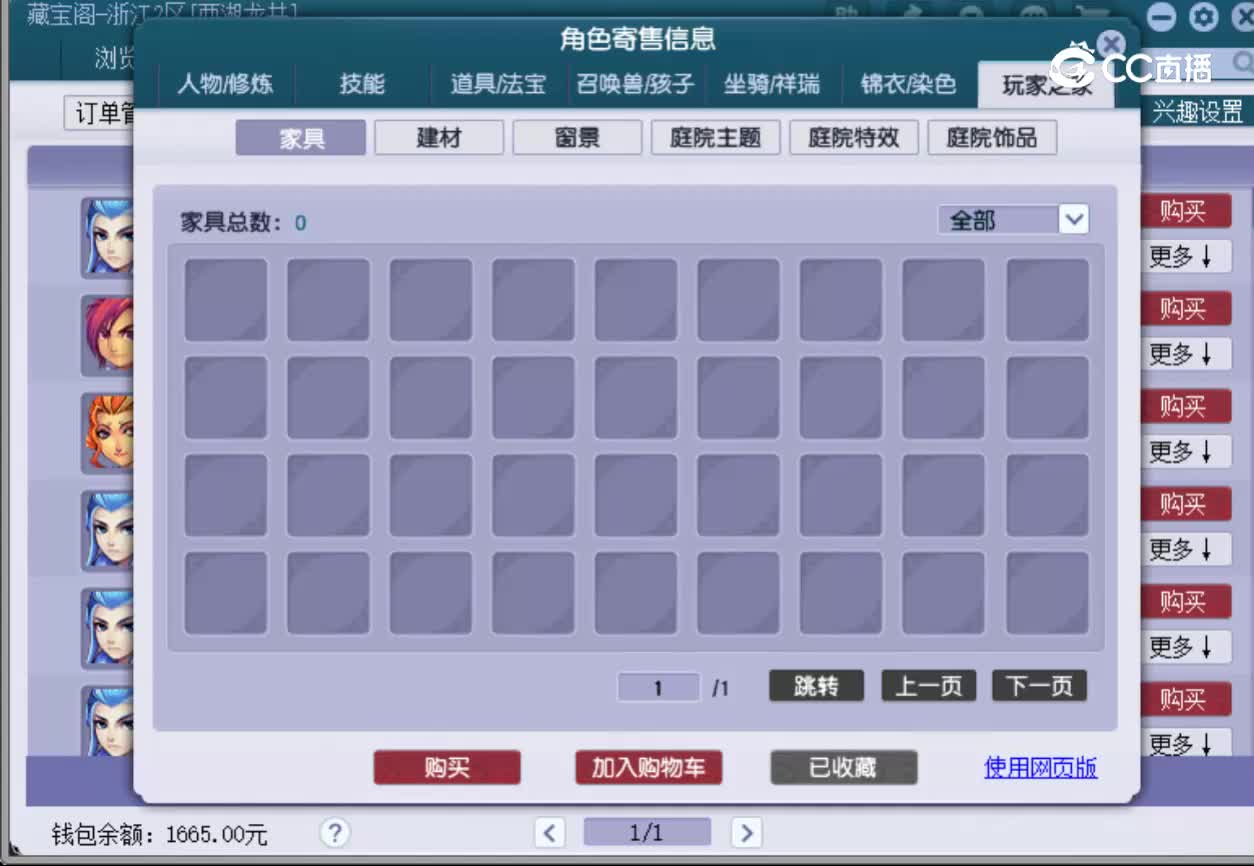Screen dimensions: 1254x866
Task: Click the 已收藏 favorited button
Action: click(x=843, y=768)
